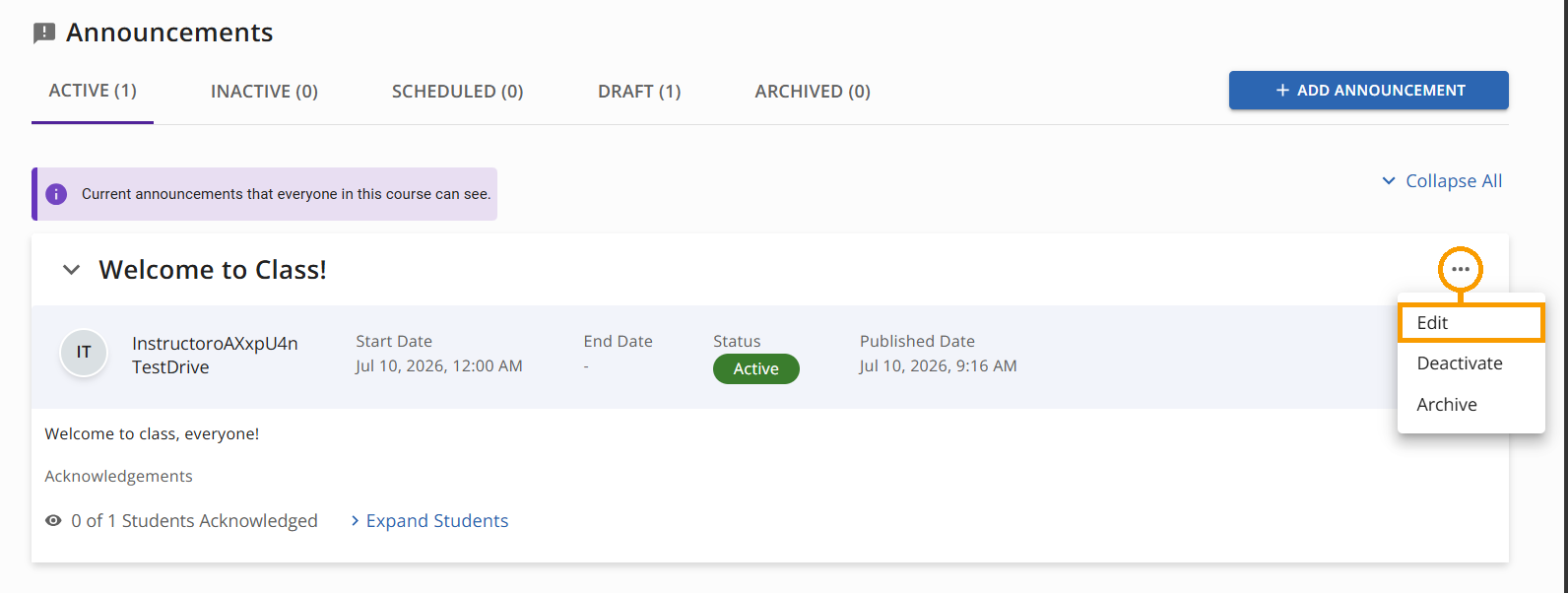Expand Students list arrow
The image size is (1568, 593).
355,521
